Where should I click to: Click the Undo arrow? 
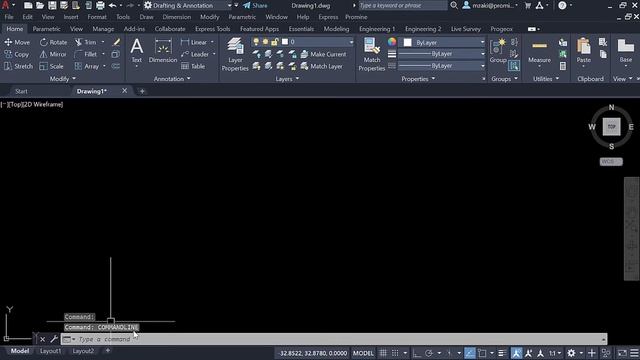[x=112, y=6]
